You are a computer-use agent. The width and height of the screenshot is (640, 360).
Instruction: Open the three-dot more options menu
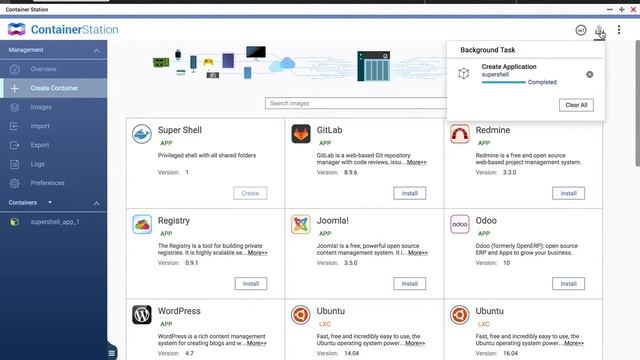[619, 29]
